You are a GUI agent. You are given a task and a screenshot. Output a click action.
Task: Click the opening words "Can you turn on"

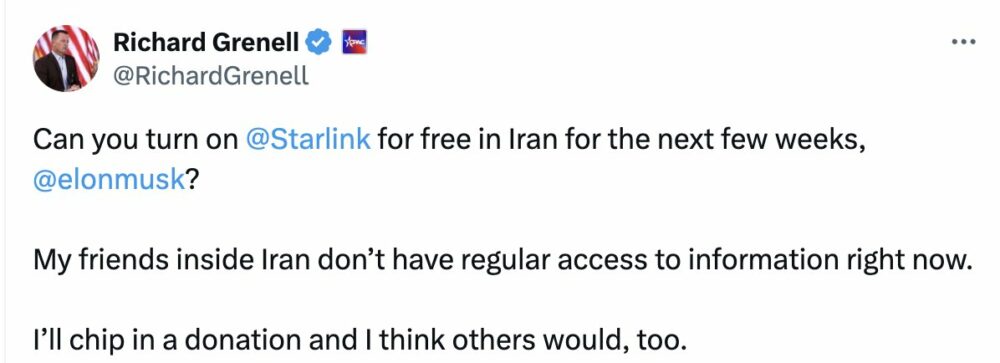pos(135,140)
